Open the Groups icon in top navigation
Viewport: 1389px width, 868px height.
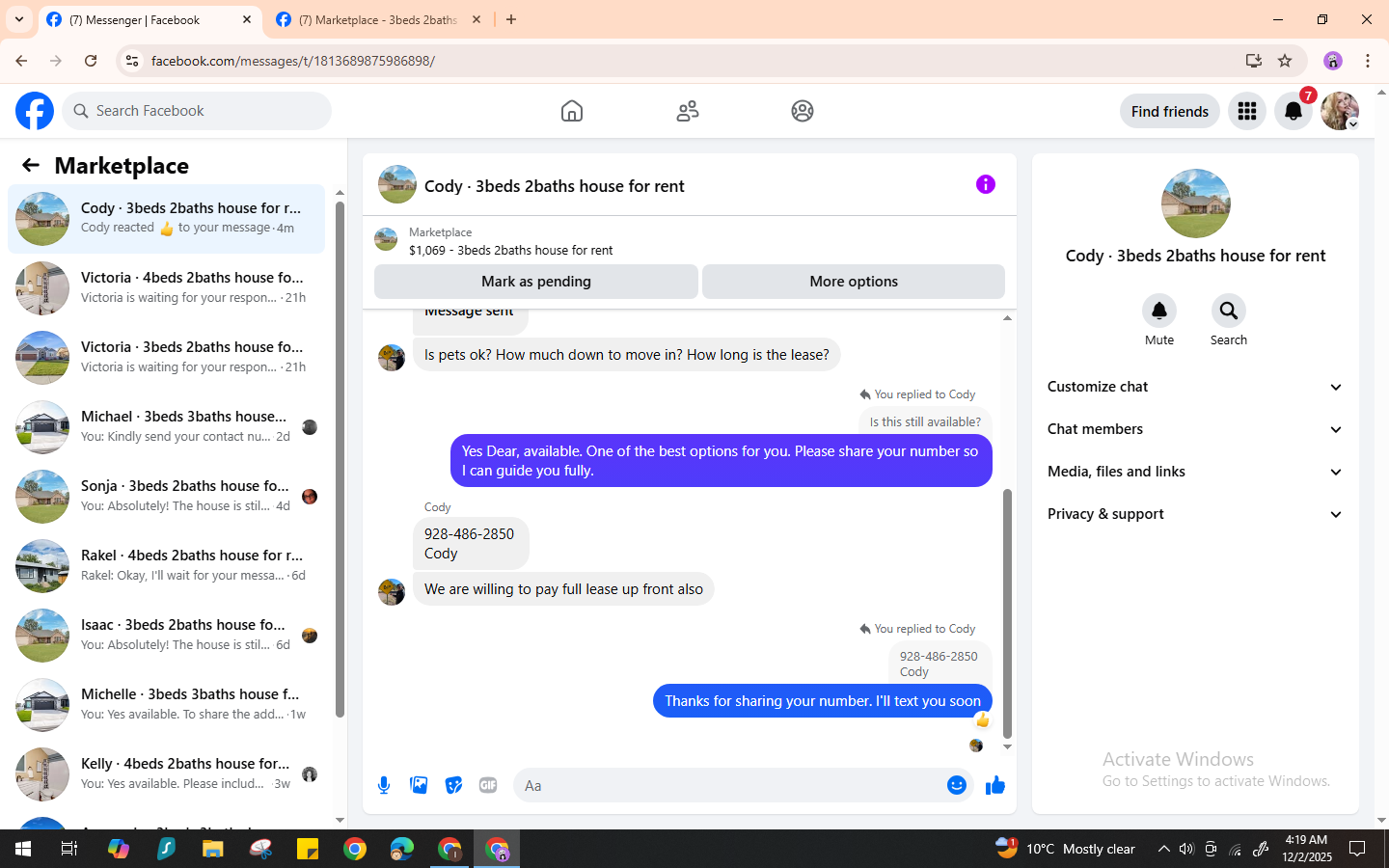coord(803,111)
